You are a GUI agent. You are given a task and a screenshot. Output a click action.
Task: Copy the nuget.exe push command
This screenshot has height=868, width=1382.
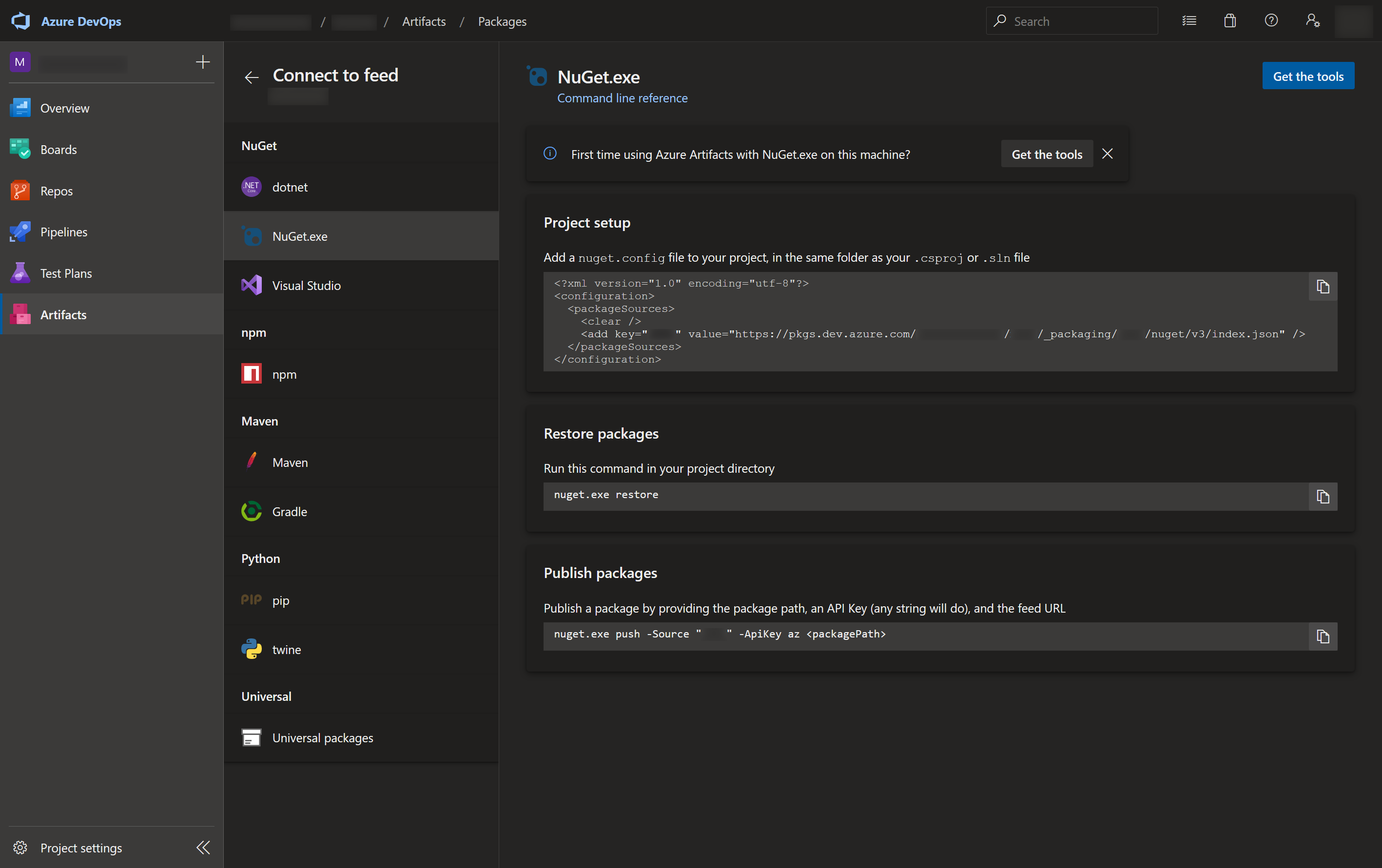tap(1323, 637)
